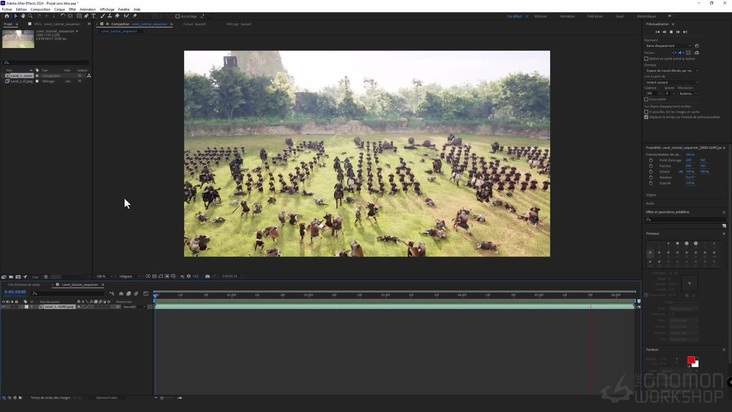Image resolution: width=732 pixels, height=412 pixels.
Task: Click the reset shortcut icon in Preview panel
Action: (x=697, y=46)
